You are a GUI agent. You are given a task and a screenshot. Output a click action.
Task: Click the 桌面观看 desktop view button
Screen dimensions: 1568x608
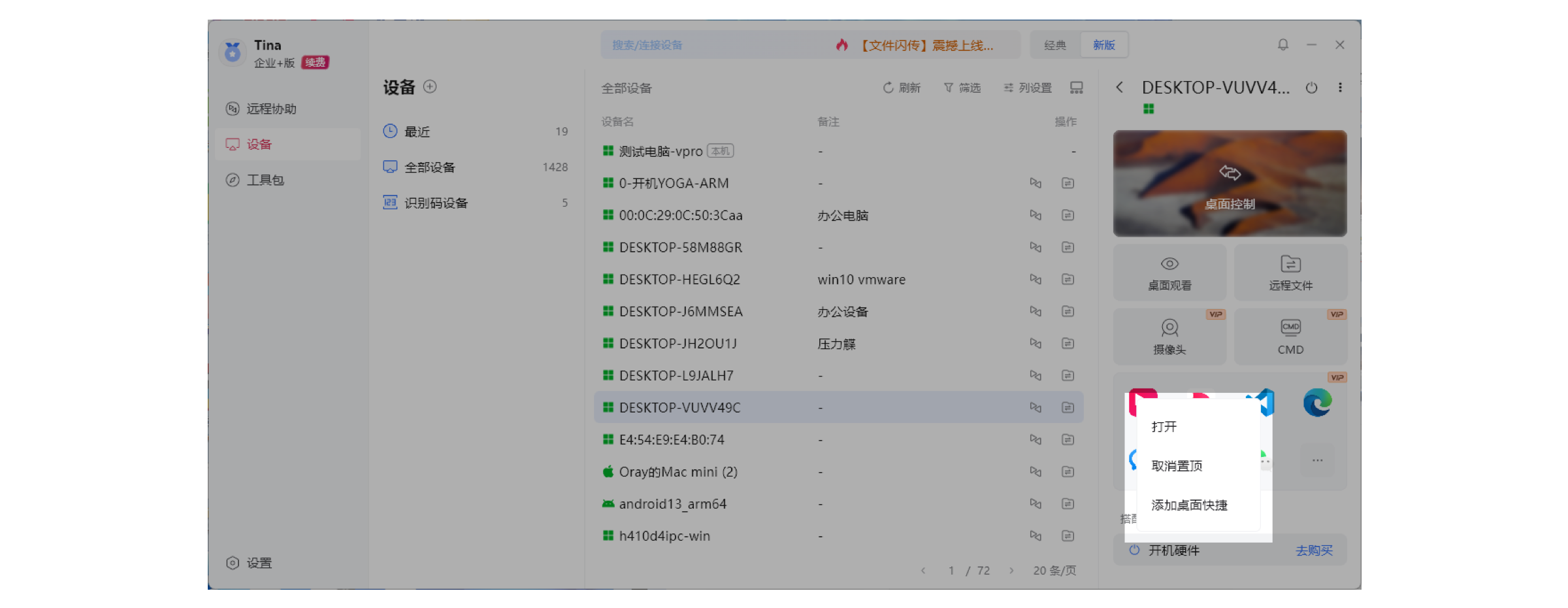tap(1169, 273)
